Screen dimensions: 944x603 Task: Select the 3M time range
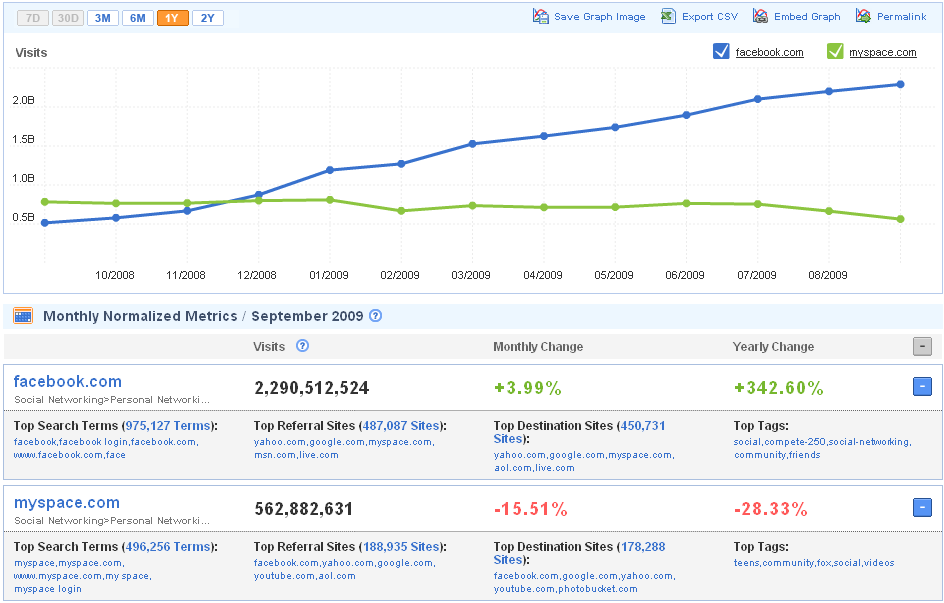click(103, 18)
